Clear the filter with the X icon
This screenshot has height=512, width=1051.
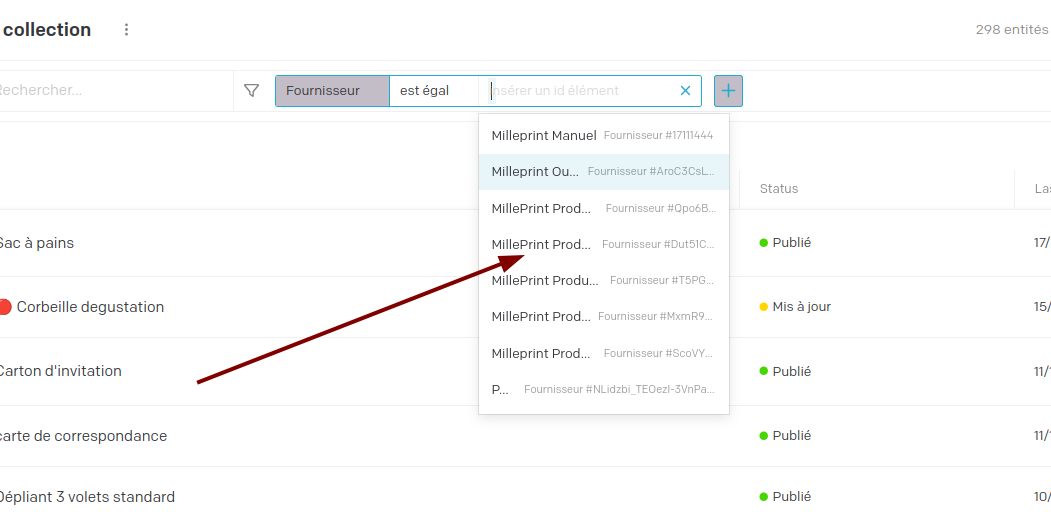coord(685,91)
